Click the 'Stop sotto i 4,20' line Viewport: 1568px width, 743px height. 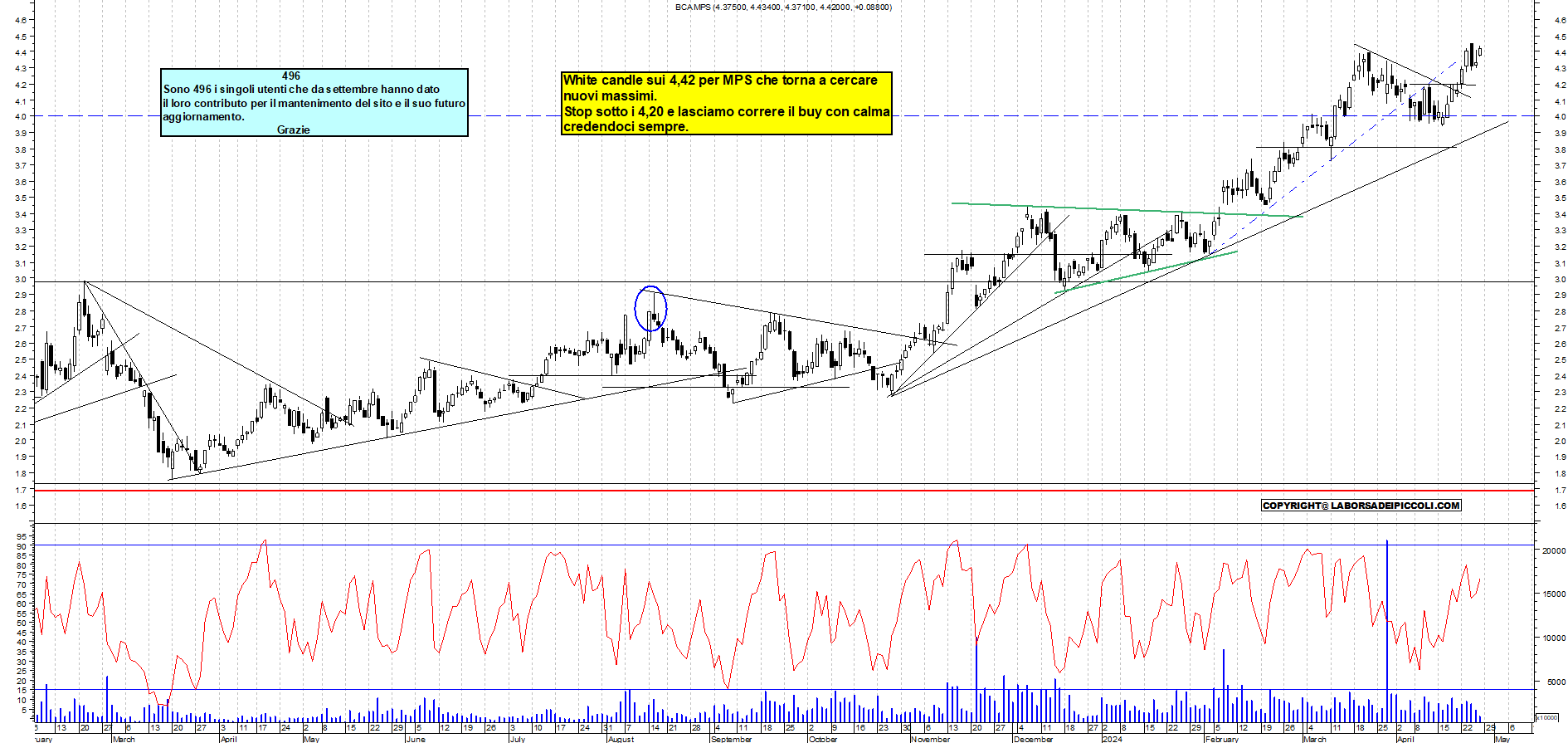pyautogui.click(x=727, y=111)
